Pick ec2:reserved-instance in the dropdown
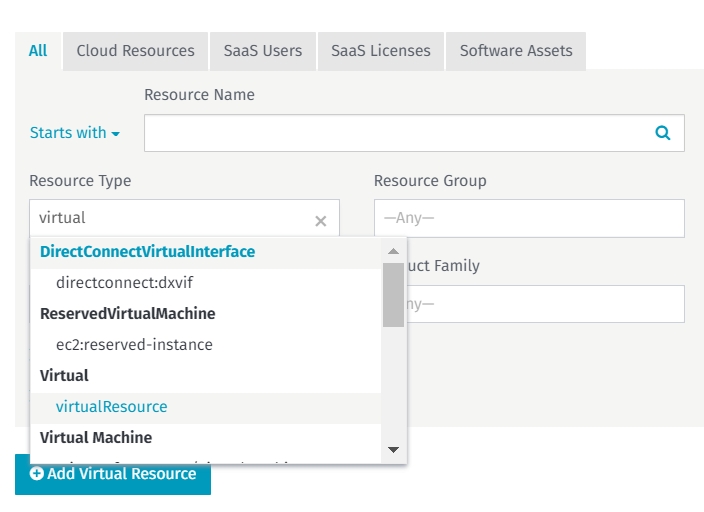The width and height of the screenshot is (704, 512). [x=134, y=345]
